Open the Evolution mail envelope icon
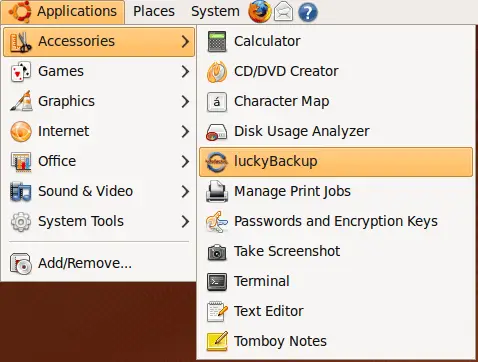Image resolution: width=478 pixels, height=362 pixels. pos(283,12)
